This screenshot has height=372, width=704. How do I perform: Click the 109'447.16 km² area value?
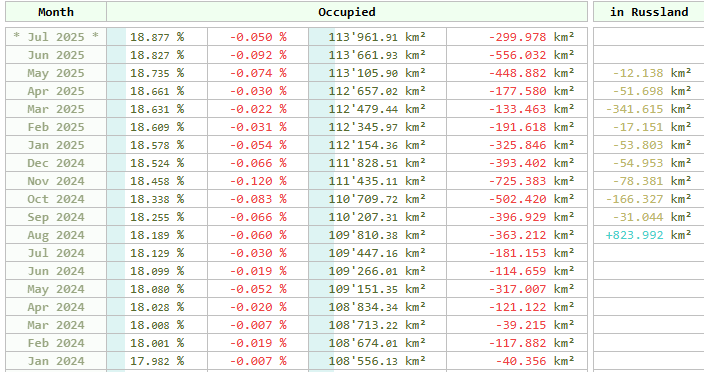[x=377, y=253]
